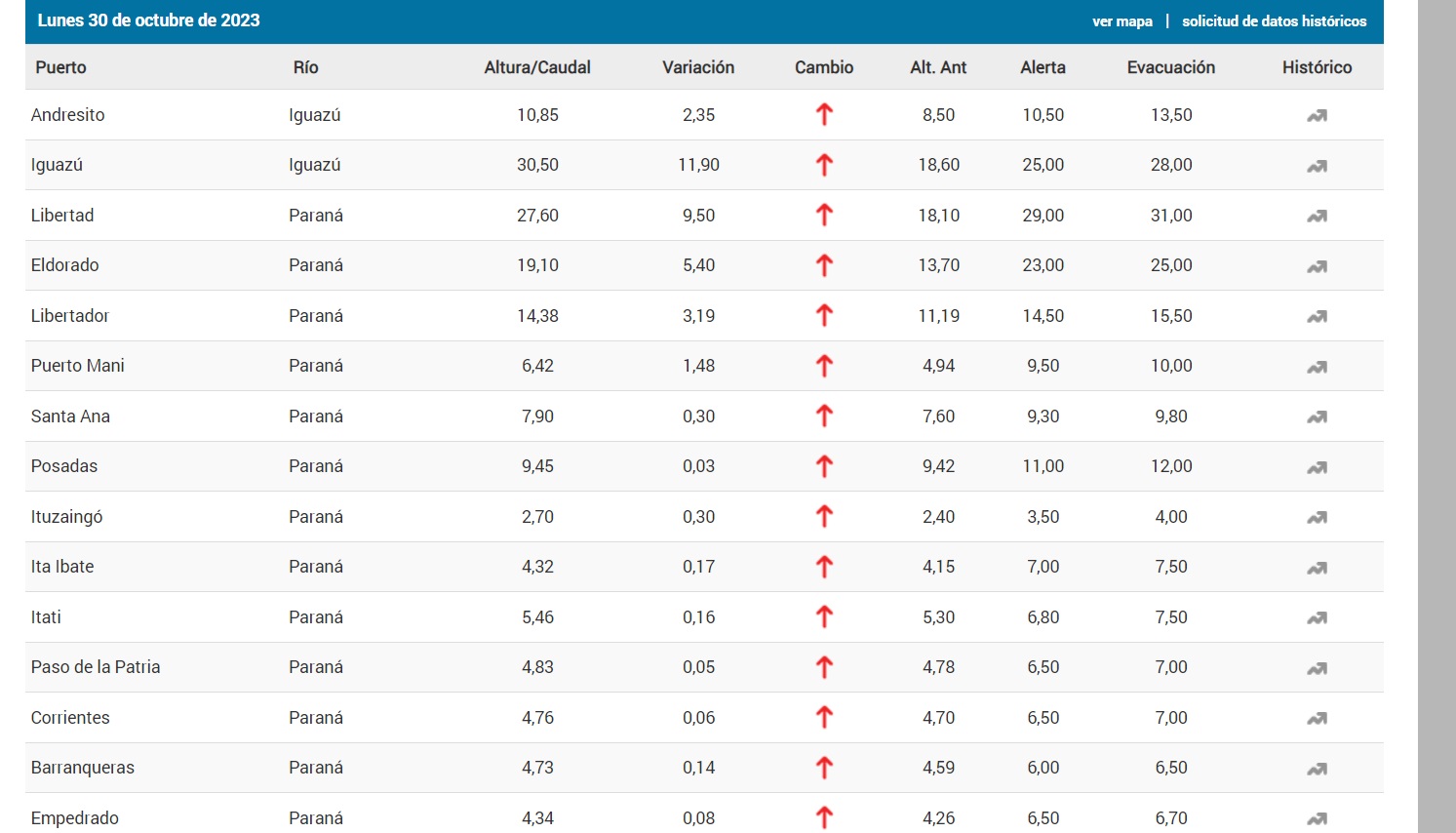Screen dimensions: 1456x833
Task: Select the port name Posadas
Action: click(63, 466)
